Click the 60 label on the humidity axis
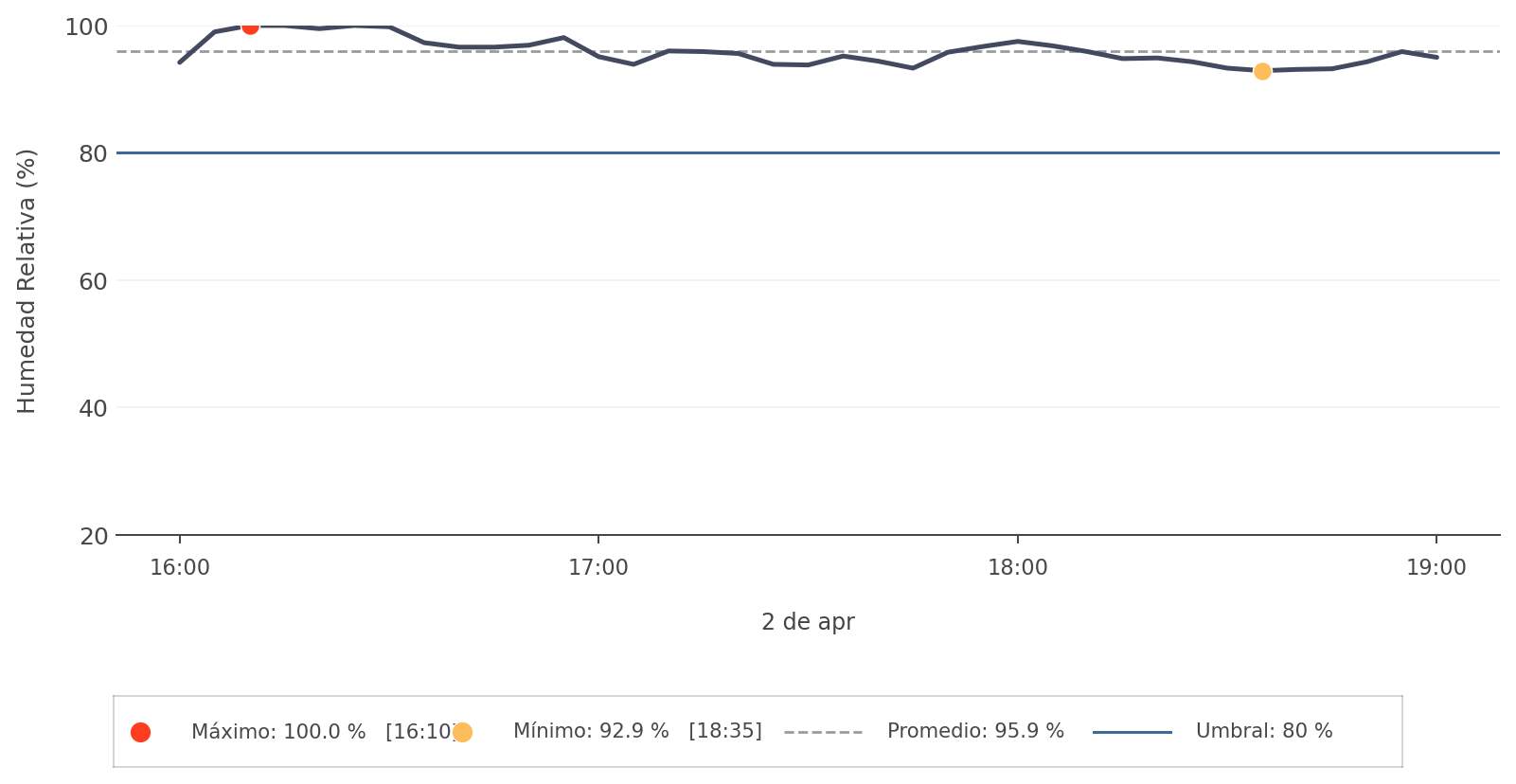Image resolution: width=1516 pixels, height=784 pixels. (x=94, y=281)
